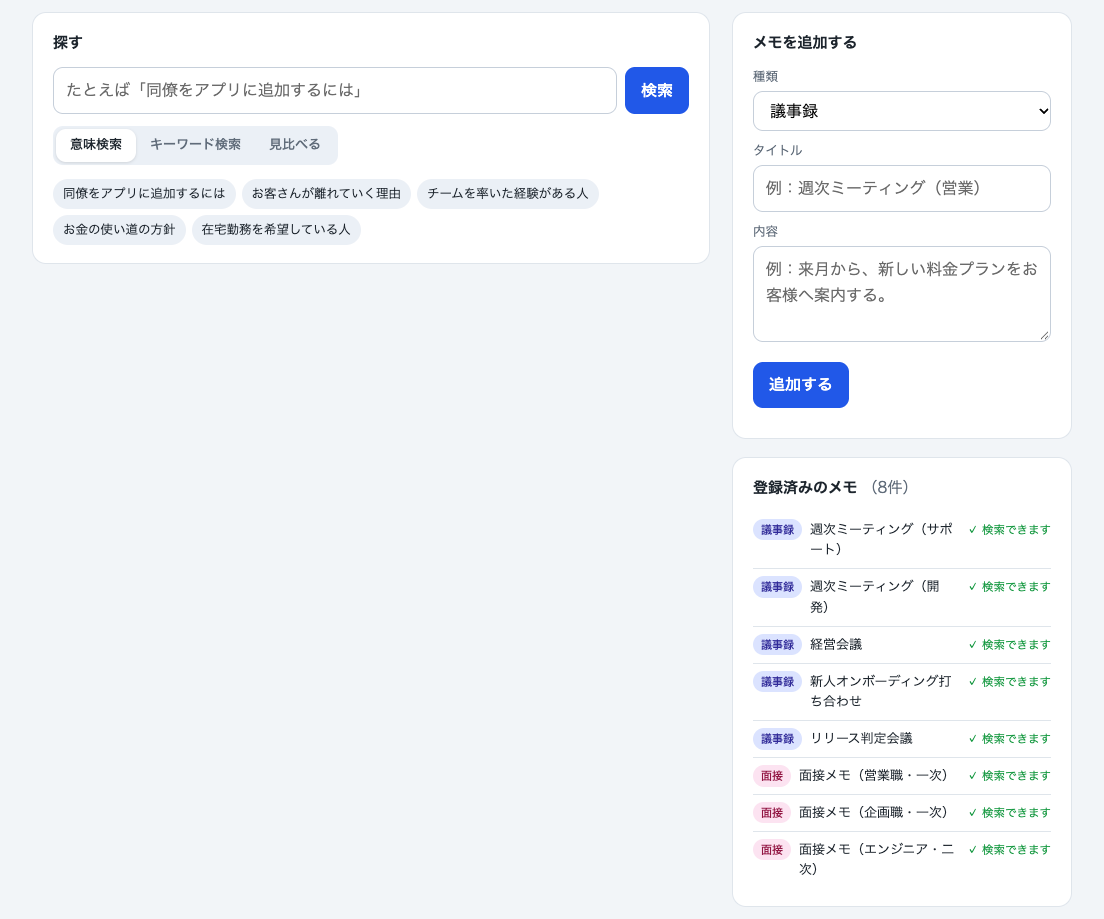1104x919 pixels.
Task: Click the （8件）memo count text
Action: coord(889,487)
